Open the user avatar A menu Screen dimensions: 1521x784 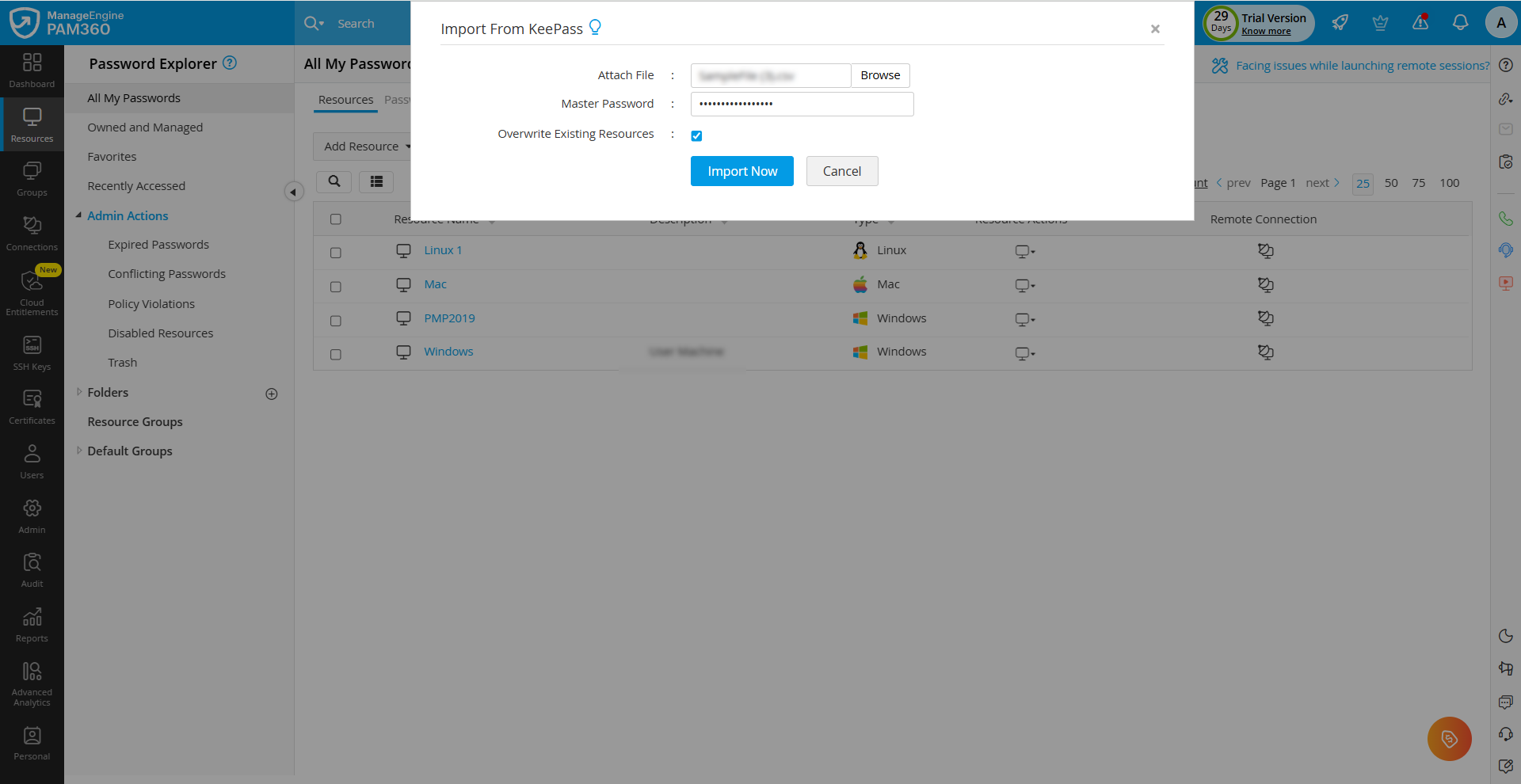pyautogui.click(x=1501, y=23)
